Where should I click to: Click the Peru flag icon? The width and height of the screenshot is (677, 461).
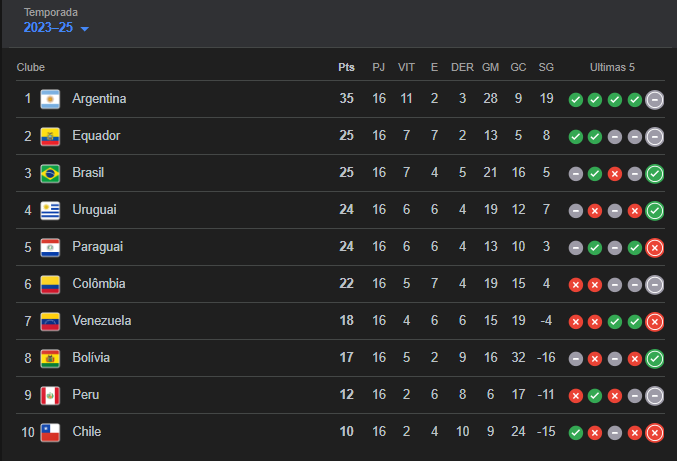pos(51,395)
